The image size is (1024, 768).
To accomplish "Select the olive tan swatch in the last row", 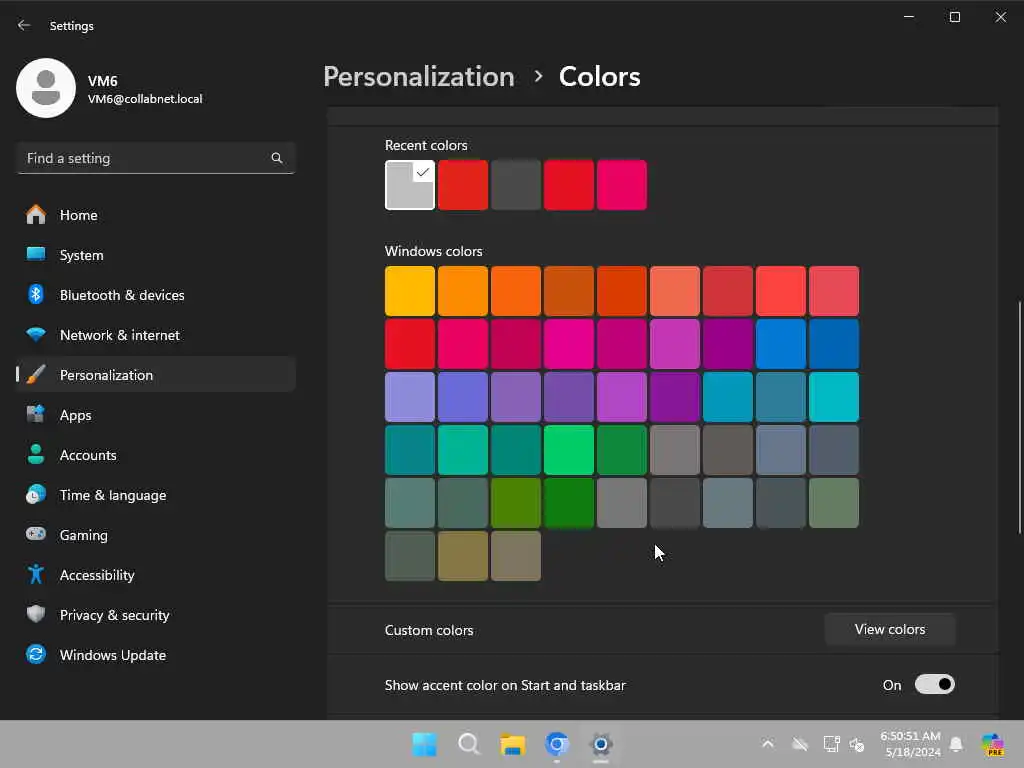I will (463, 556).
